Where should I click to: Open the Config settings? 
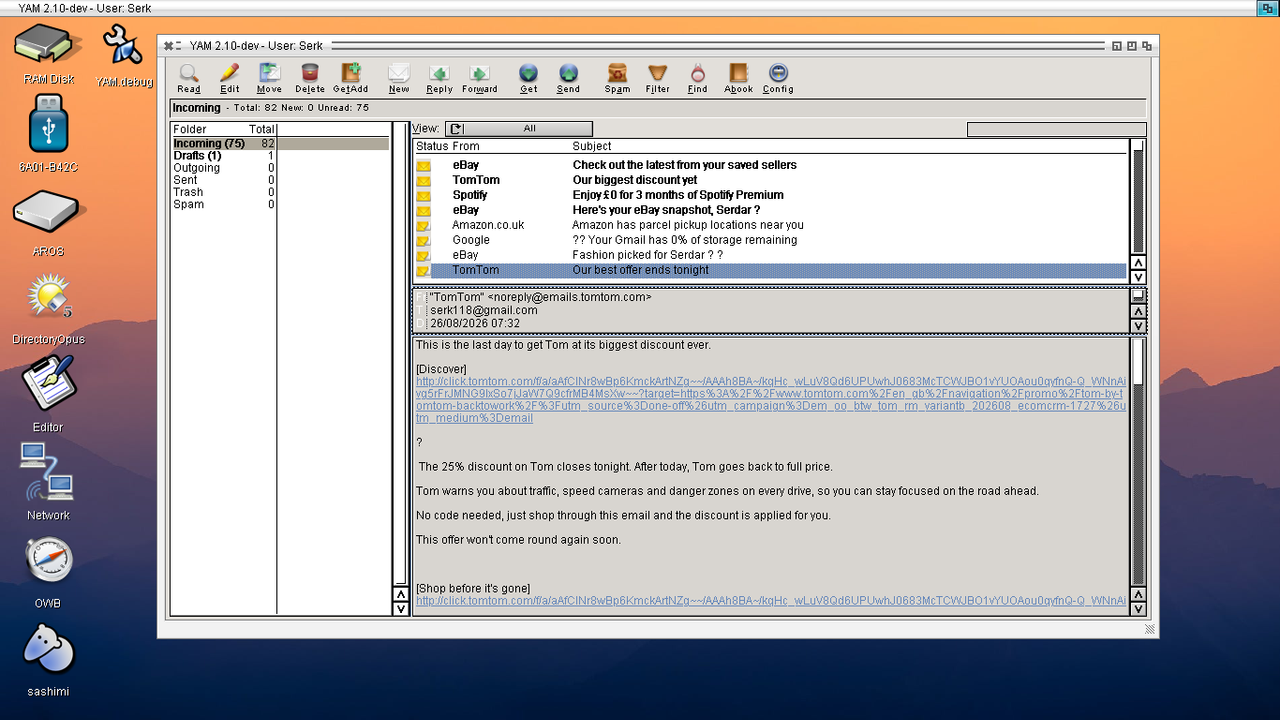pos(778,78)
